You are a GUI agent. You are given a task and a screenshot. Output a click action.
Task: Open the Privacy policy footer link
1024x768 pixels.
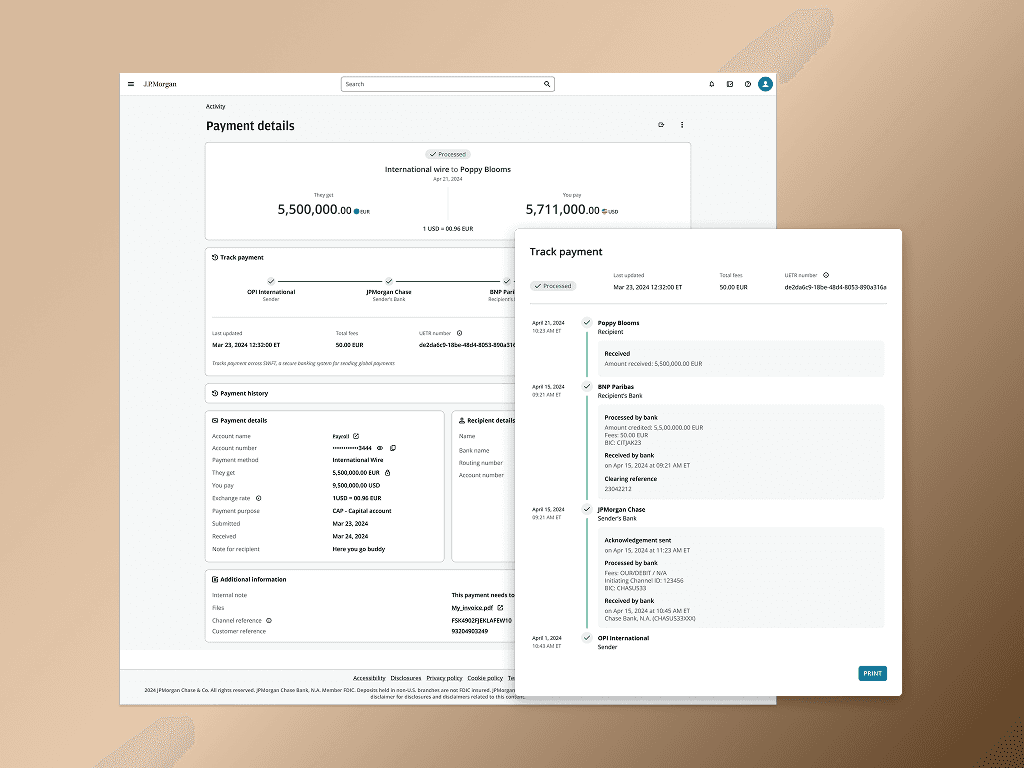click(444, 679)
